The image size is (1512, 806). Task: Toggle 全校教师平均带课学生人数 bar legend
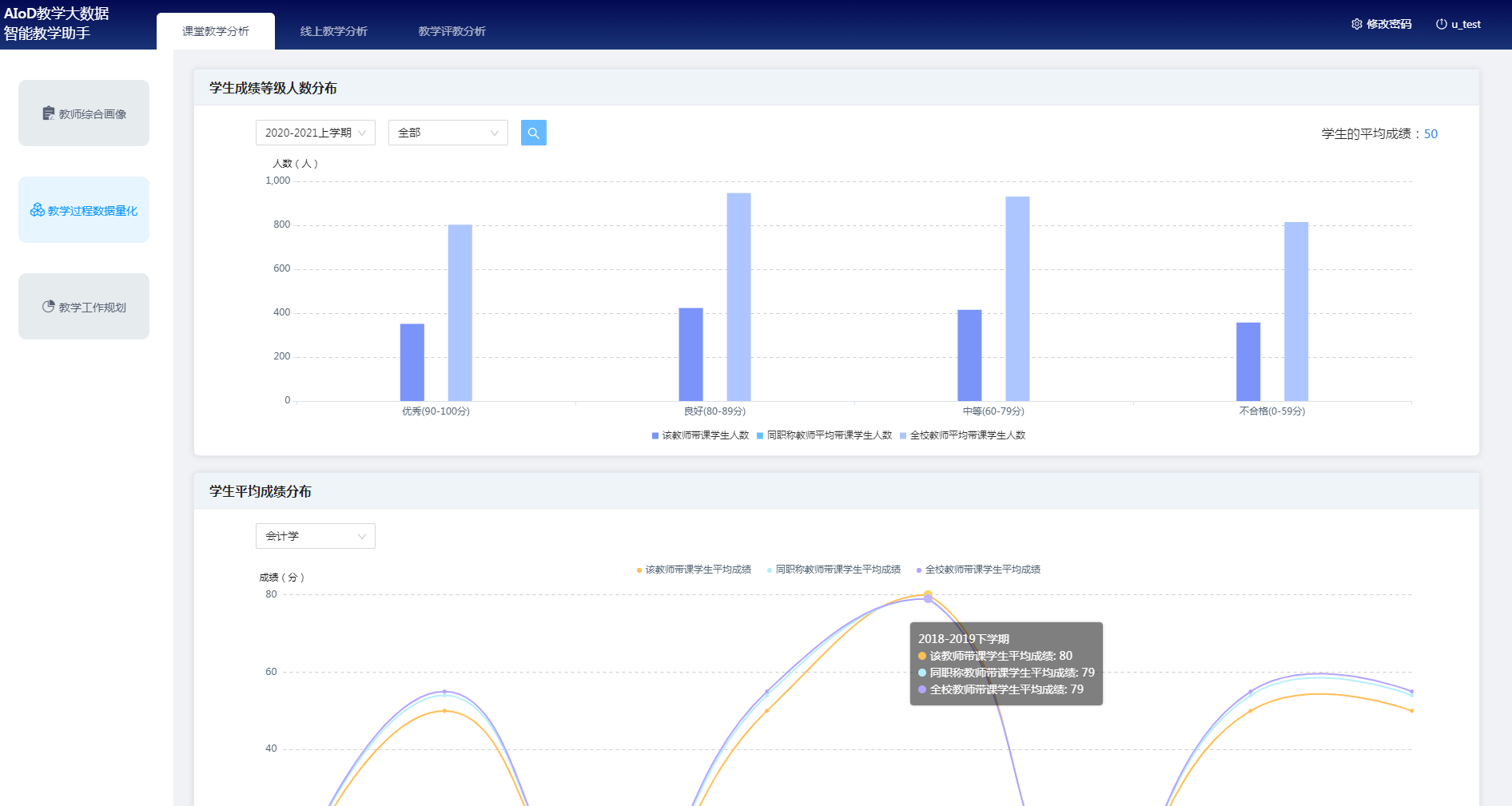click(x=962, y=435)
